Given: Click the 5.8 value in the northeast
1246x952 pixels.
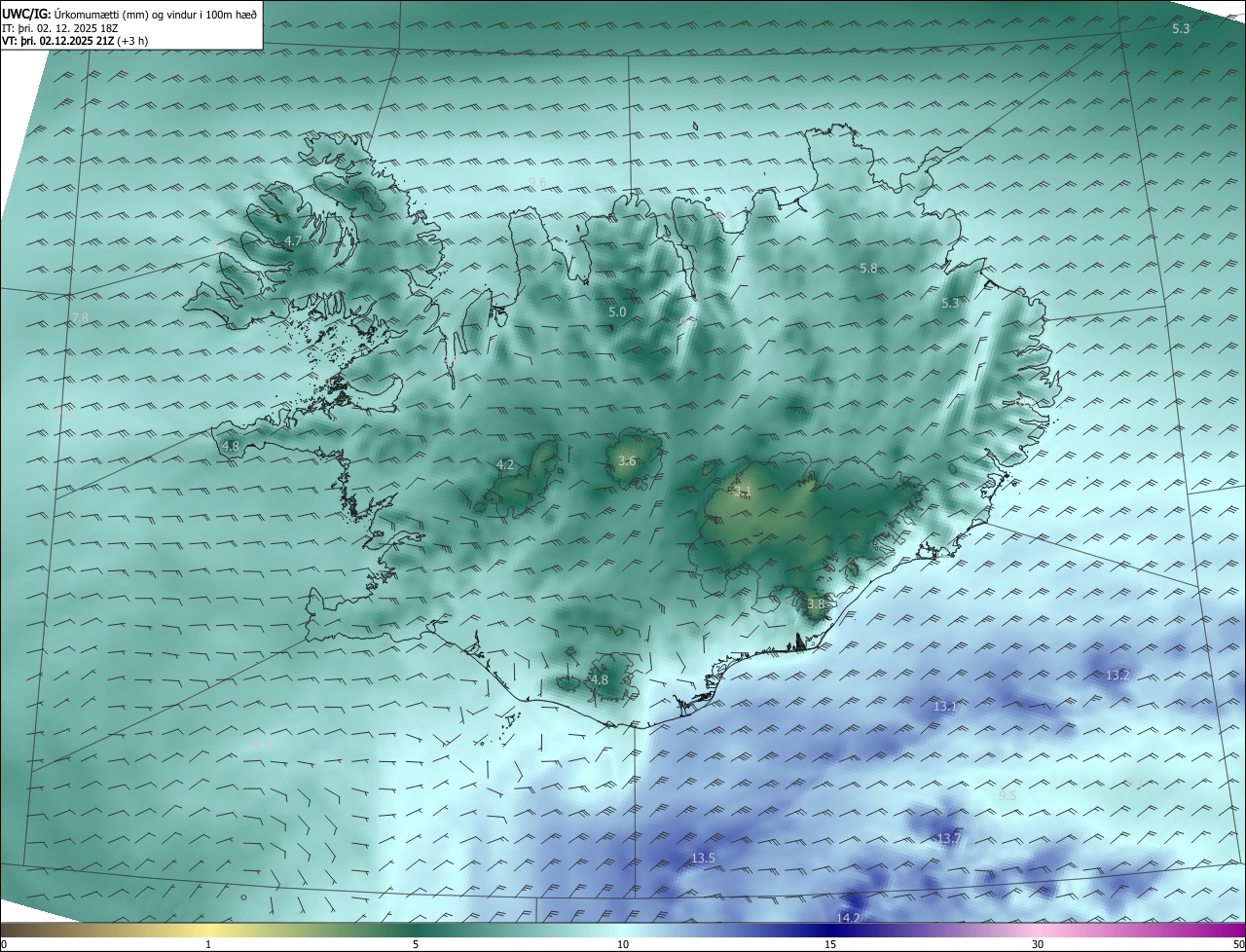Looking at the screenshot, I should pyautogui.click(x=868, y=268).
